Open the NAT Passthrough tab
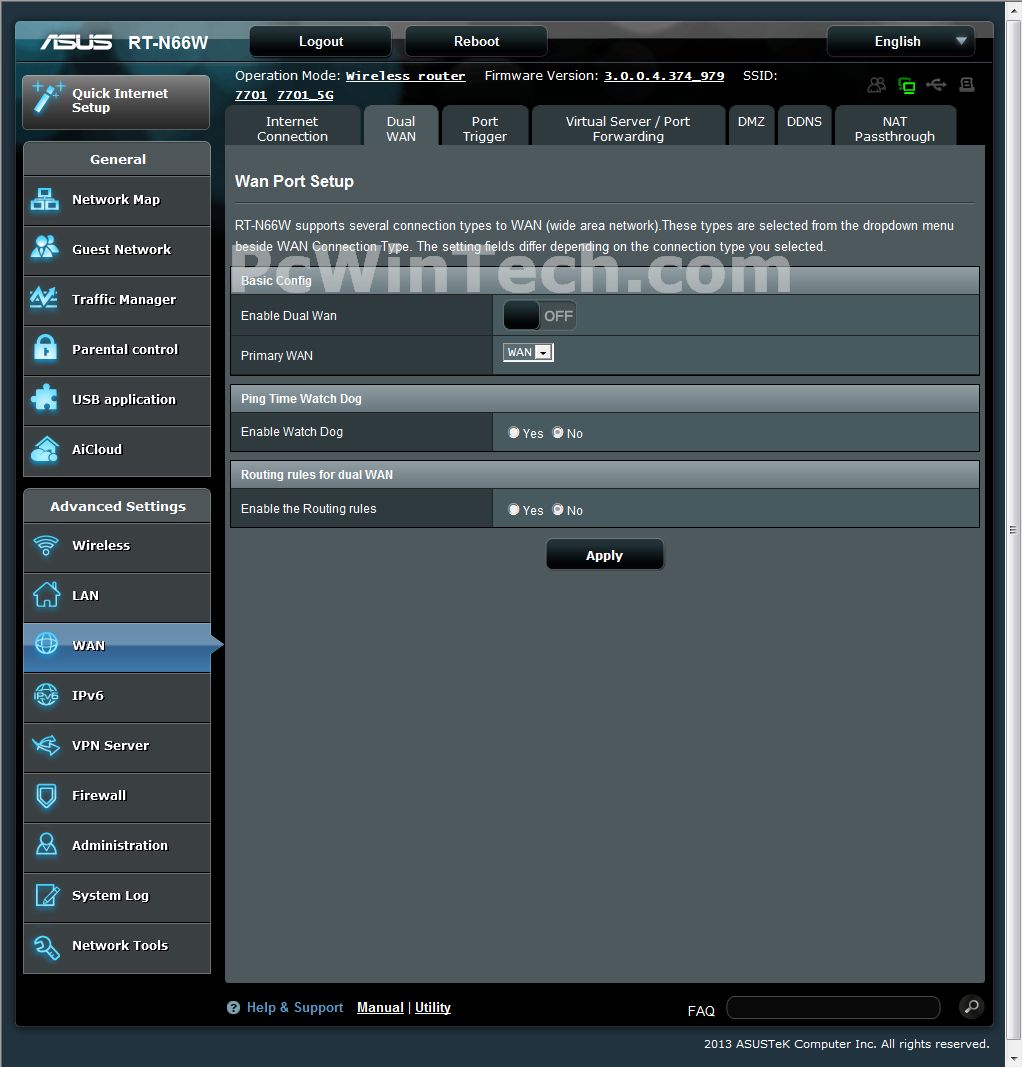 (x=895, y=128)
